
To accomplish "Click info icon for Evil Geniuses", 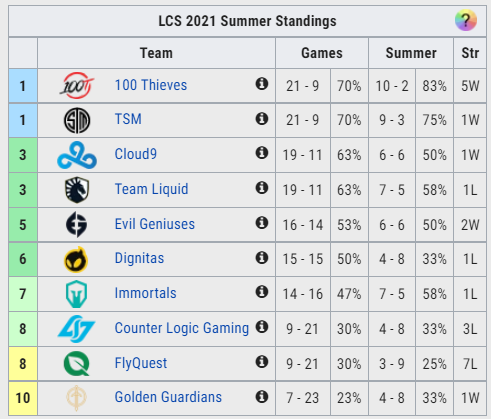I will pos(262,222).
